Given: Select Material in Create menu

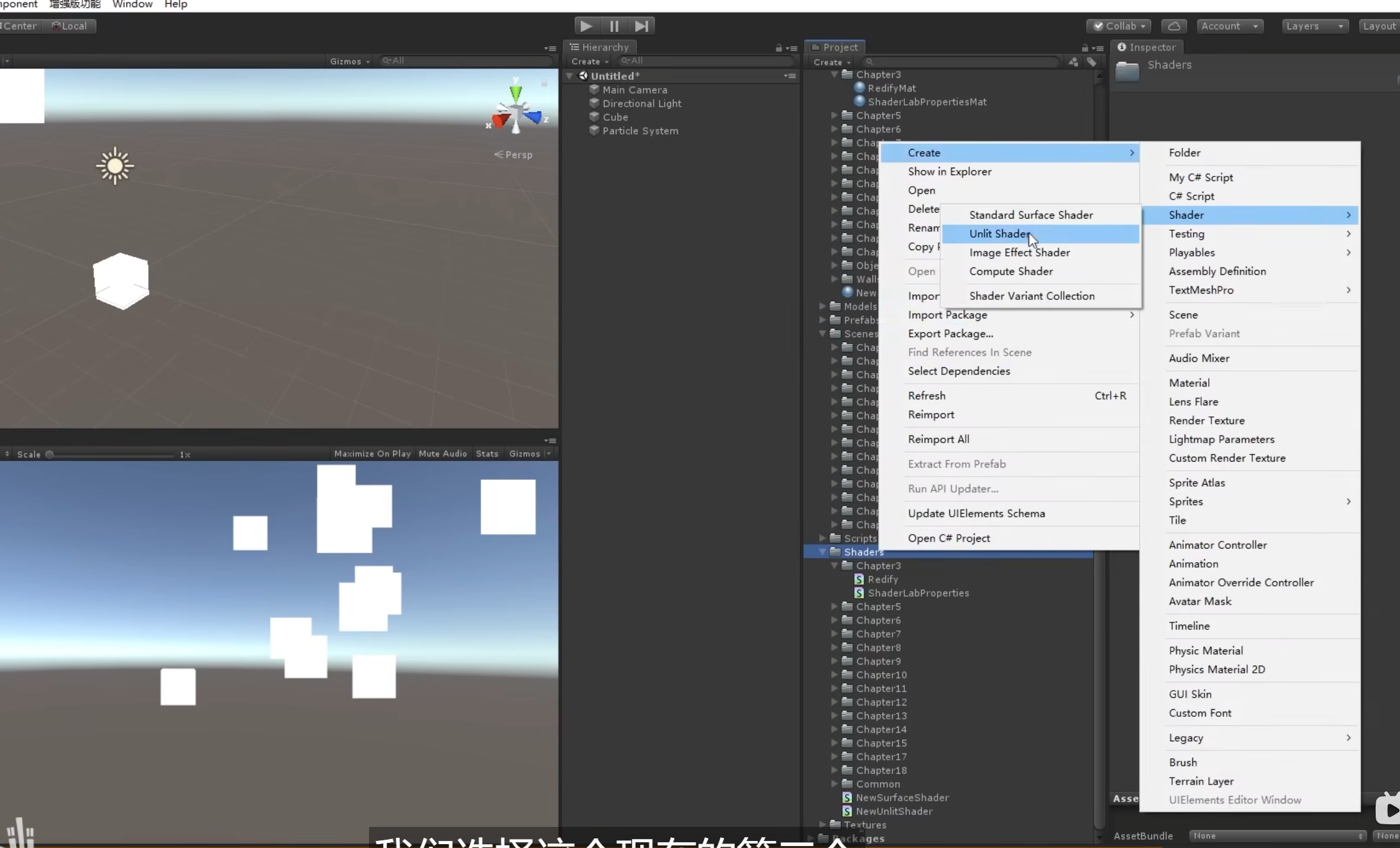Looking at the screenshot, I should [x=1189, y=383].
